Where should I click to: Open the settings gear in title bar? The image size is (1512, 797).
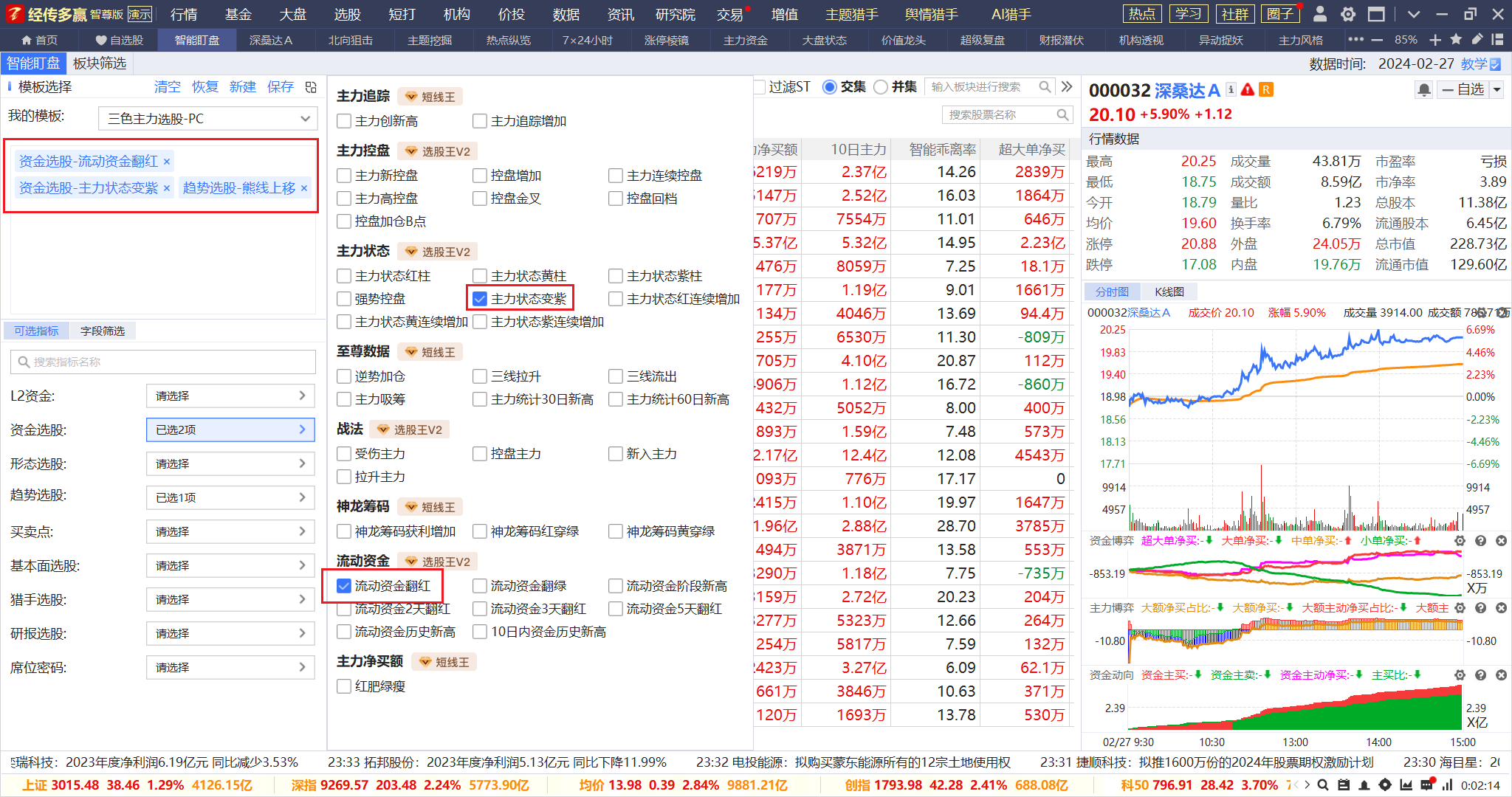[1348, 14]
